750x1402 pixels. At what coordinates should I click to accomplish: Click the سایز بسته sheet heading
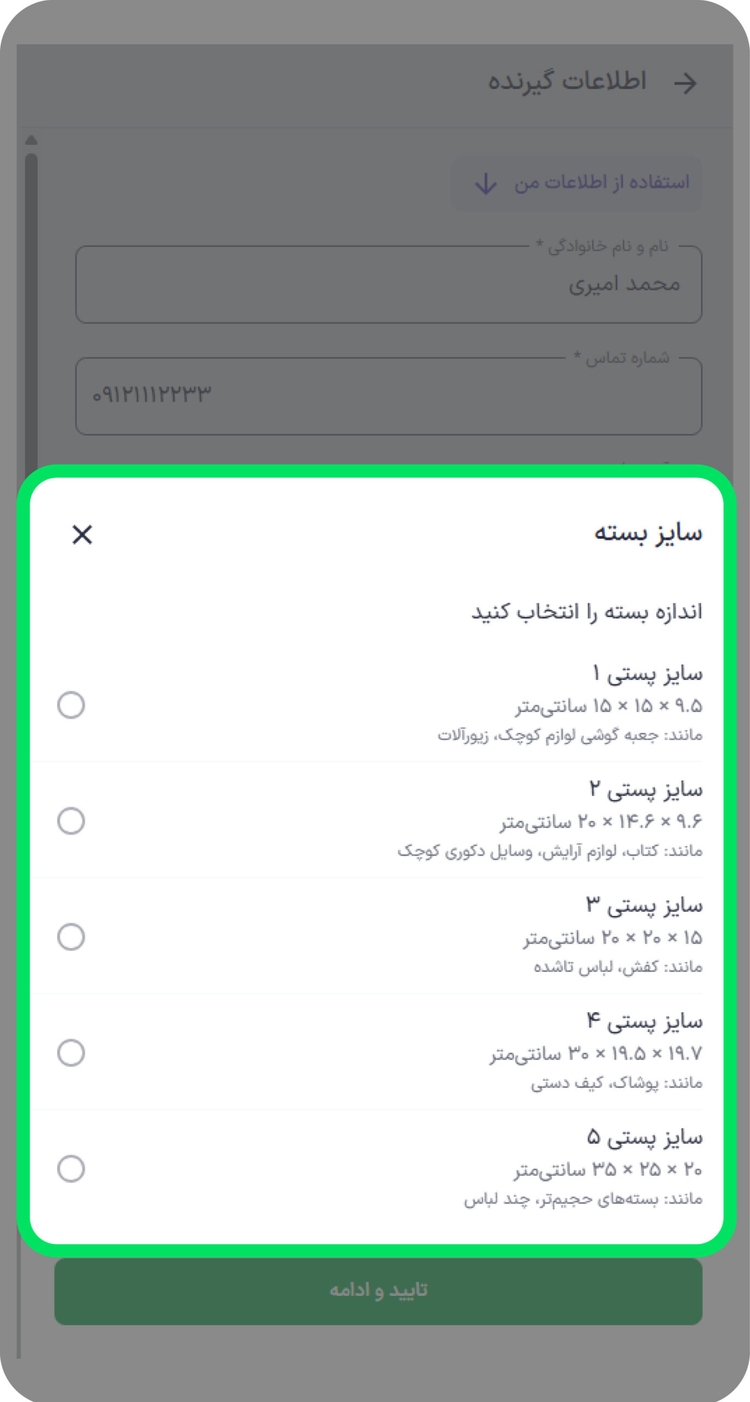649,533
